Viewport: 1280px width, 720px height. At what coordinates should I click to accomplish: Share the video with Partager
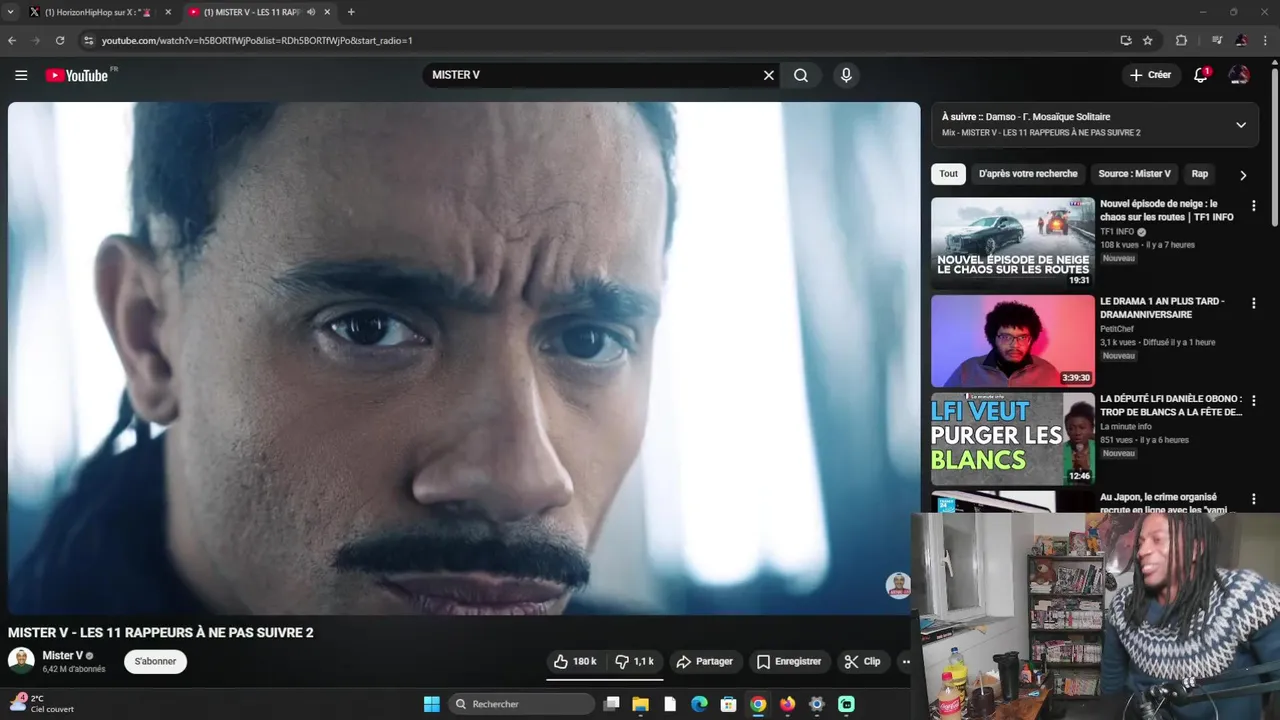(x=704, y=661)
